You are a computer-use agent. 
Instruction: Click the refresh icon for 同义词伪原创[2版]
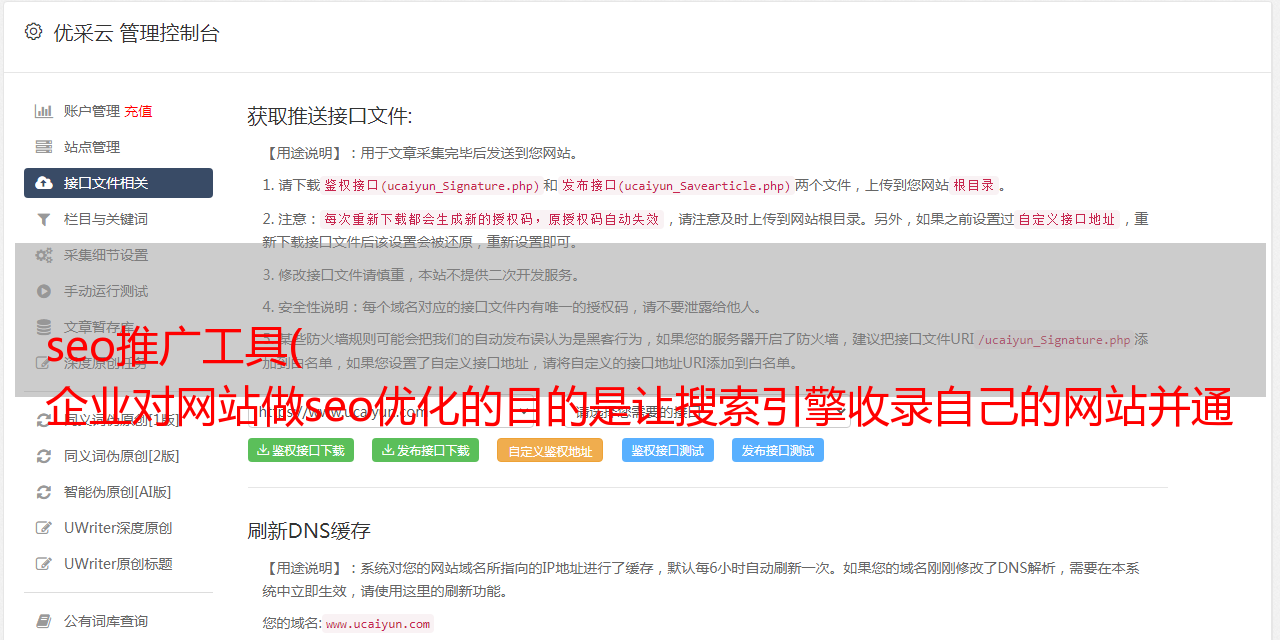point(44,456)
